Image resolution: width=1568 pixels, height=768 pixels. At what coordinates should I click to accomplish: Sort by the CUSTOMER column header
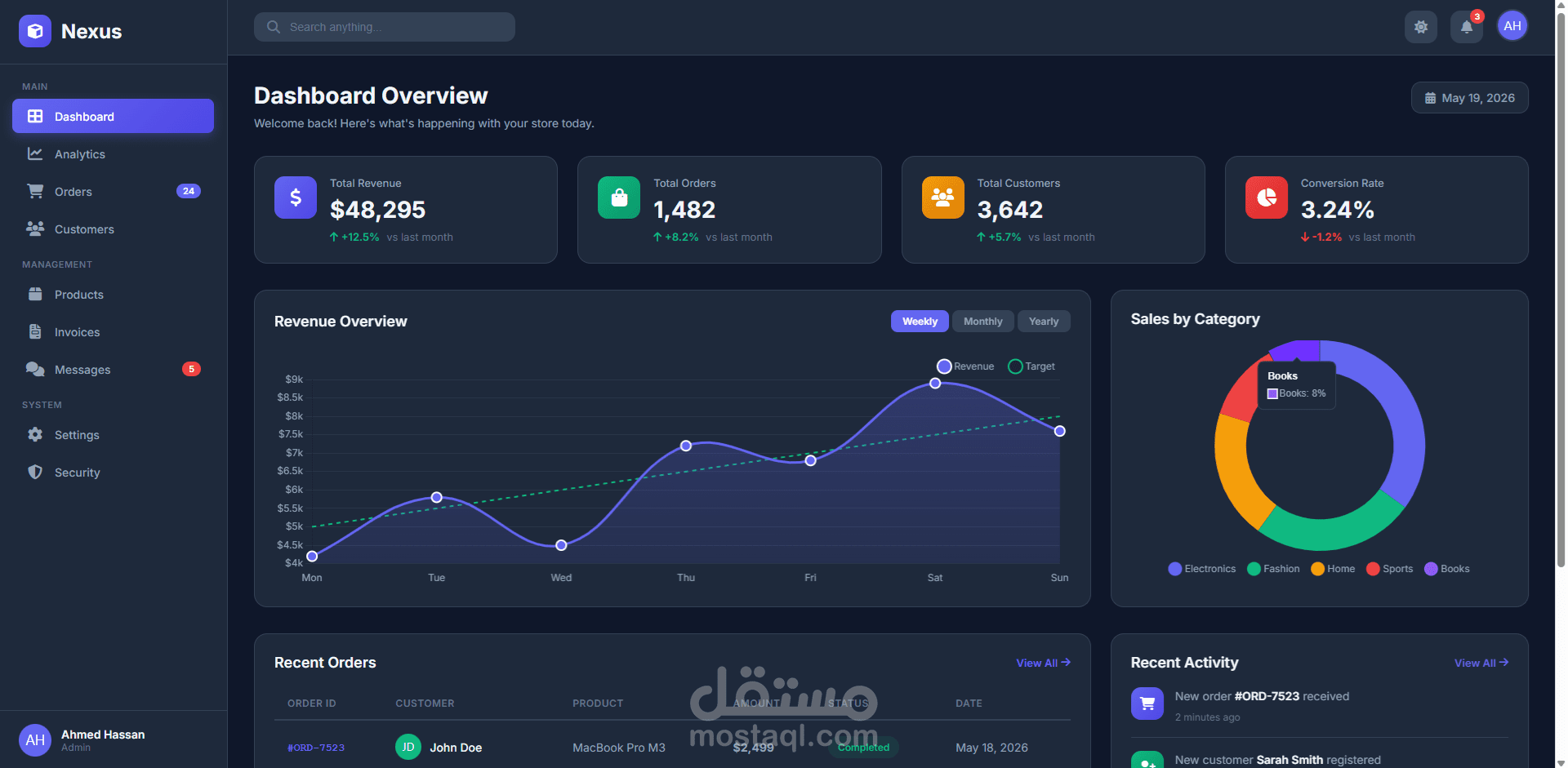point(425,704)
